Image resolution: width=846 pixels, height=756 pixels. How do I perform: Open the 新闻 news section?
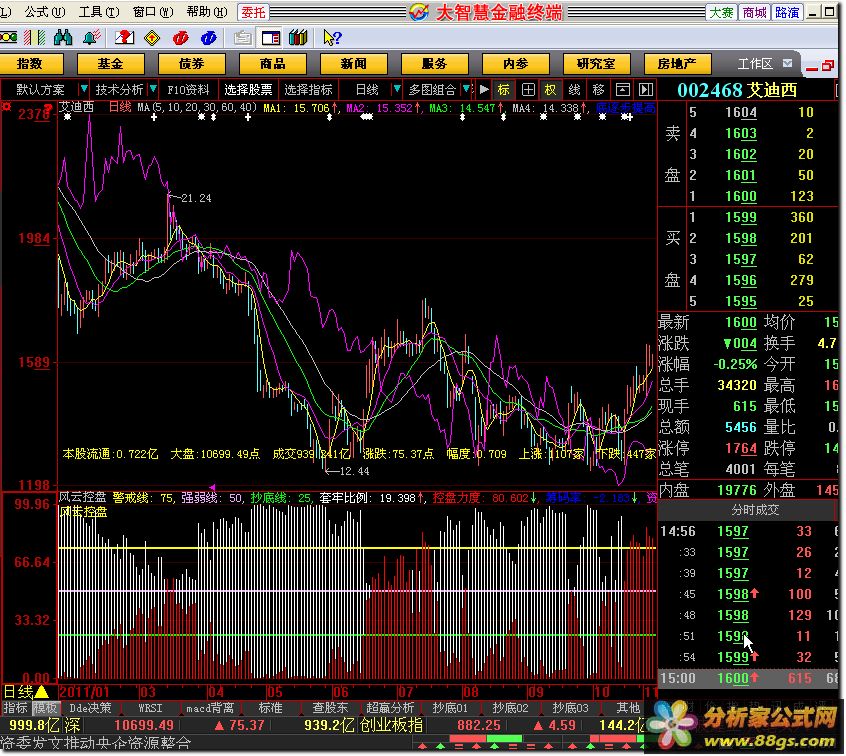(353, 64)
